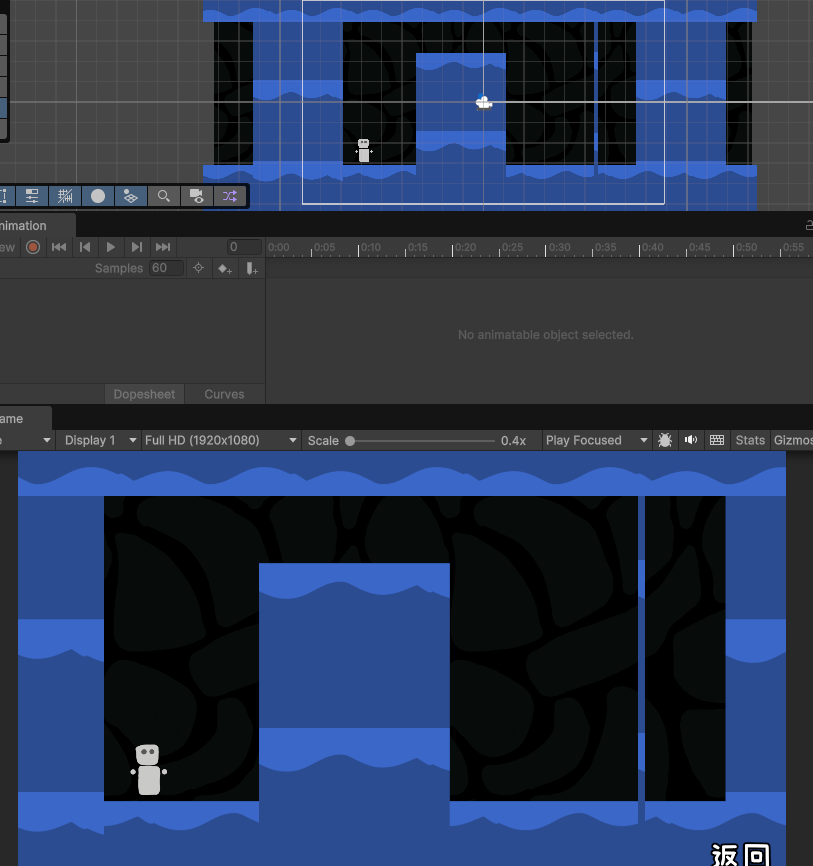
Task: Click the Add Keyframe icon
Action: (225, 268)
